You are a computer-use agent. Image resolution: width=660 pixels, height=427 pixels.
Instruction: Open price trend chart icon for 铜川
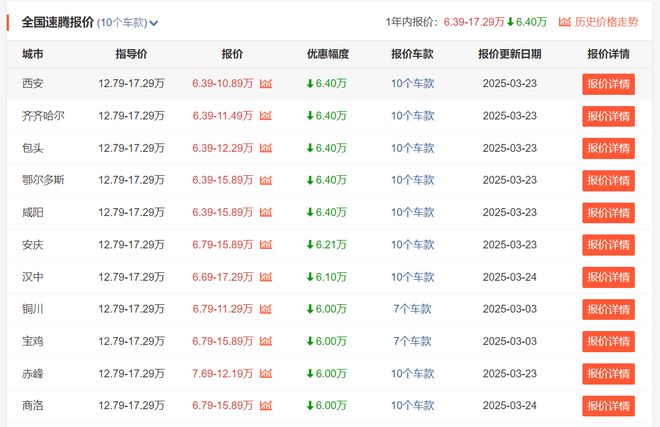(266, 309)
